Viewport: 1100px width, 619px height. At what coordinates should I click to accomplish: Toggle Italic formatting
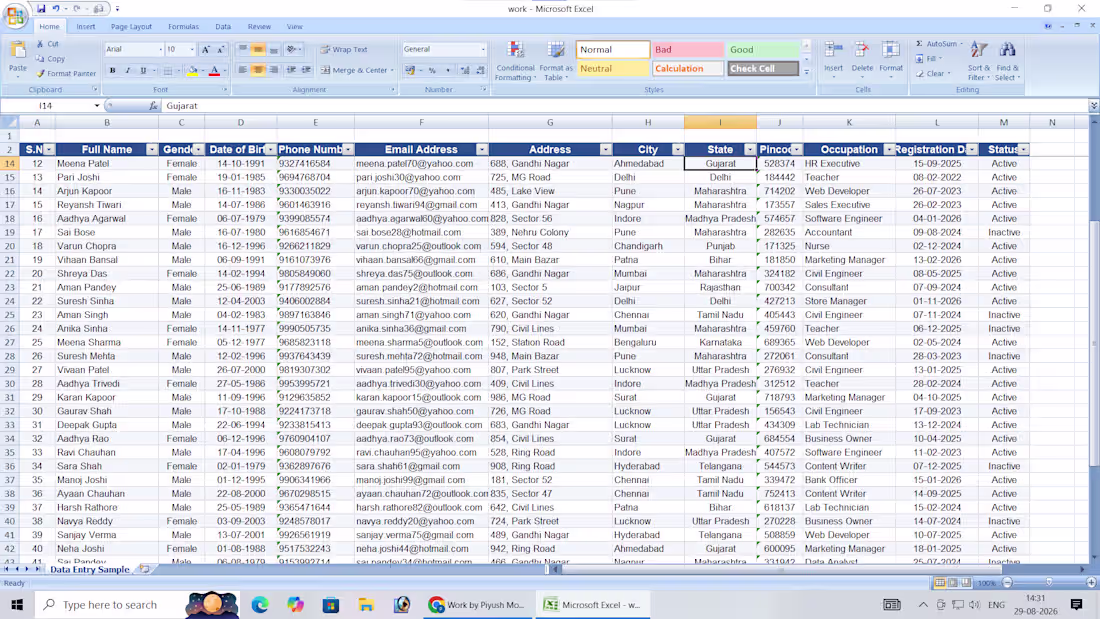tap(128, 71)
